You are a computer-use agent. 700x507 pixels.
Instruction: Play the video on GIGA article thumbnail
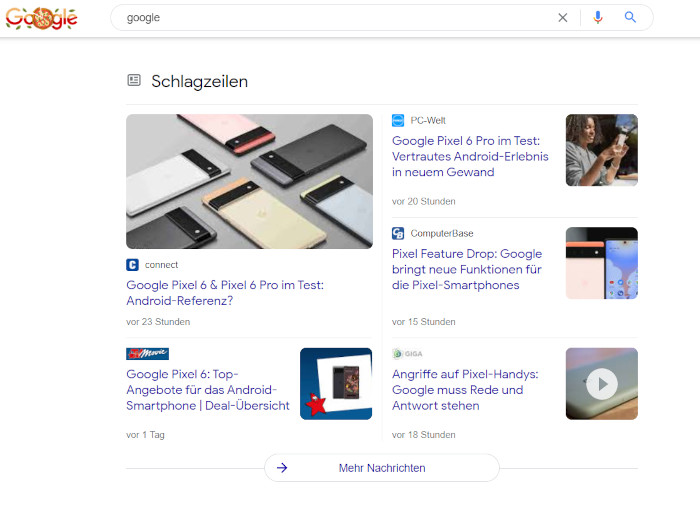point(601,384)
